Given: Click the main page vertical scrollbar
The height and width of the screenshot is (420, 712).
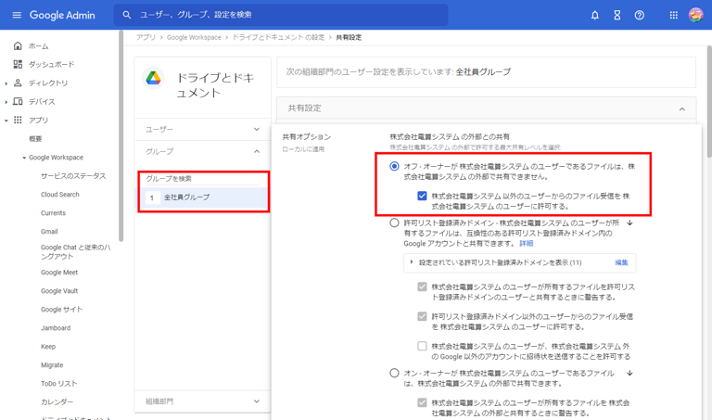Looking at the screenshot, I should click(709, 102).
